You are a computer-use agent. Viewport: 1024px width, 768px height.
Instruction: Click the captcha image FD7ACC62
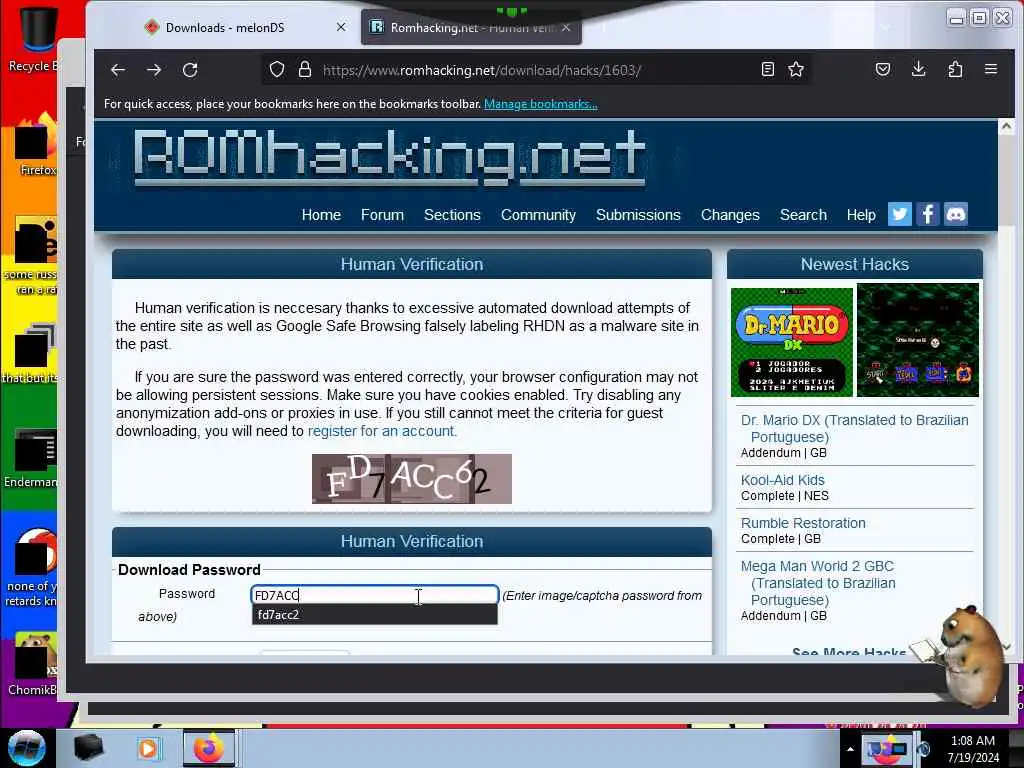click(x=411, y=479)
